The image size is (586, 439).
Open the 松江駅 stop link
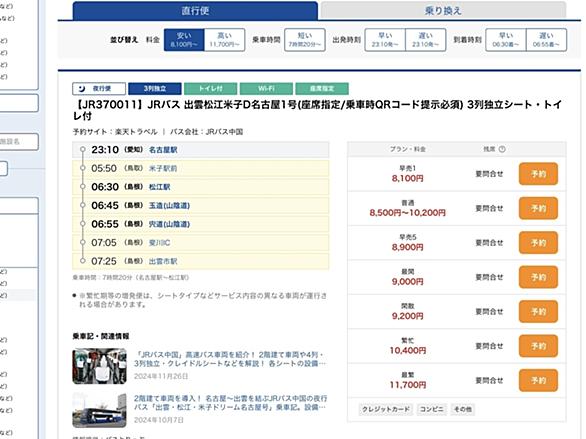(160, 187)
